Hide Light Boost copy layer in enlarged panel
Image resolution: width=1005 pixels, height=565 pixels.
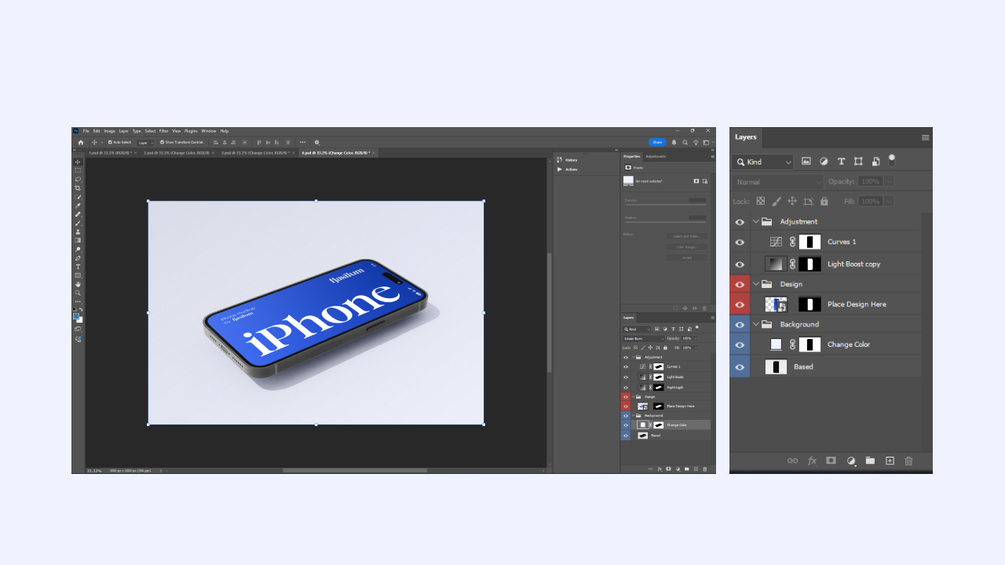740,264
